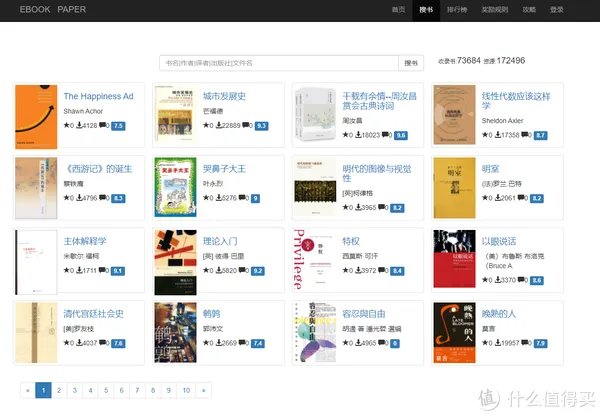The width and height of the screenshot is (600, 416).
Task: Click download icon beside 22889
Action: (x=218, y=125)
